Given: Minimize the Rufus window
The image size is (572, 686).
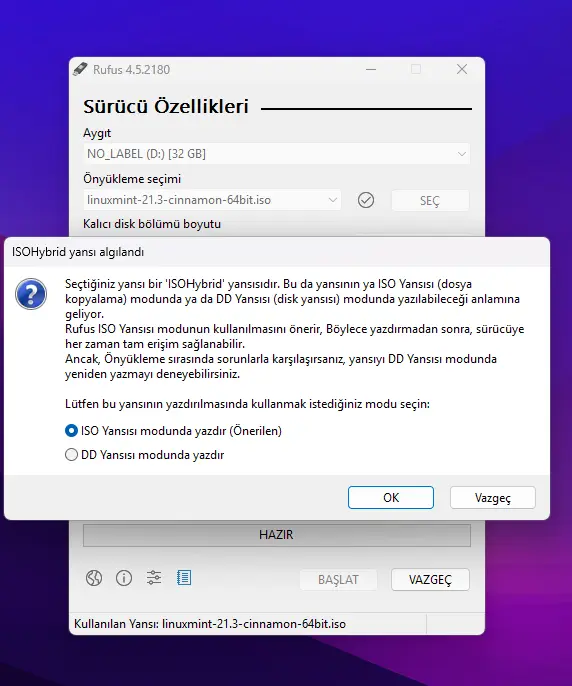Looking at the screenshot, I should [x=371, y=69].
